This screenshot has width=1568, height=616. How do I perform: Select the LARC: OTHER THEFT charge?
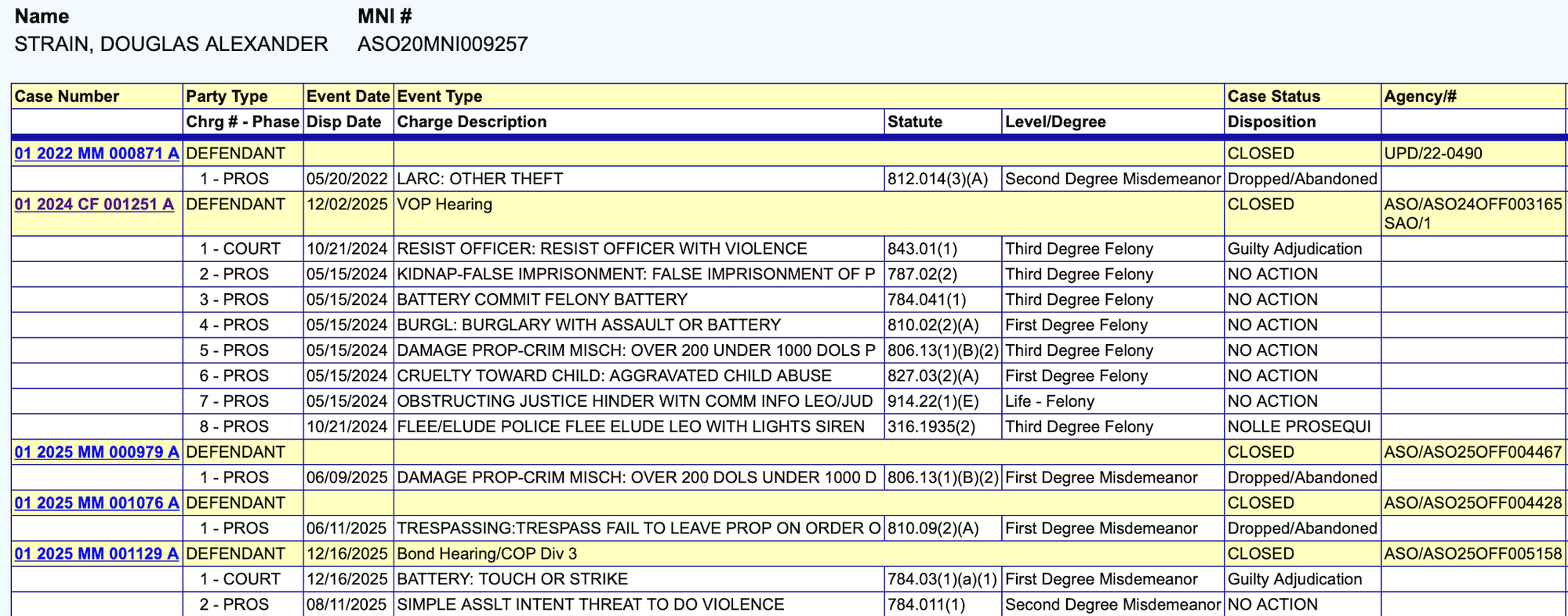tap(479, 179)
